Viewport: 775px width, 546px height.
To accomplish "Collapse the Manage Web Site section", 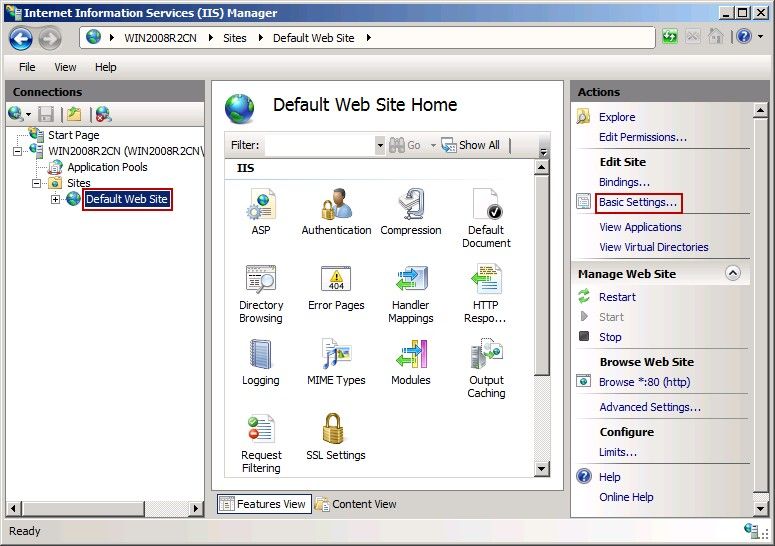I will point(732,273).
